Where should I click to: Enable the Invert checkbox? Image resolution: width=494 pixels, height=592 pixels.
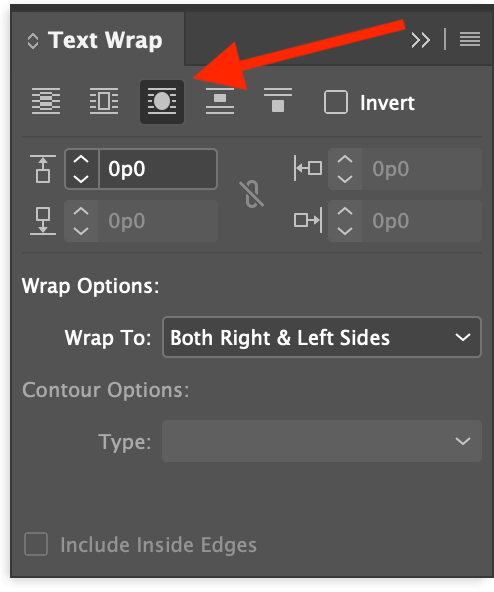click(336, 102)
